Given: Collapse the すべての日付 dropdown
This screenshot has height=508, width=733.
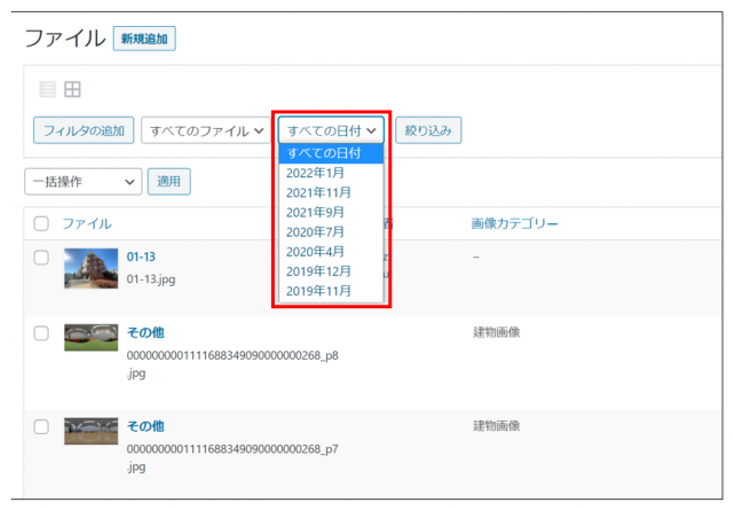Looking at the screenshot, I should click(331, 130).
